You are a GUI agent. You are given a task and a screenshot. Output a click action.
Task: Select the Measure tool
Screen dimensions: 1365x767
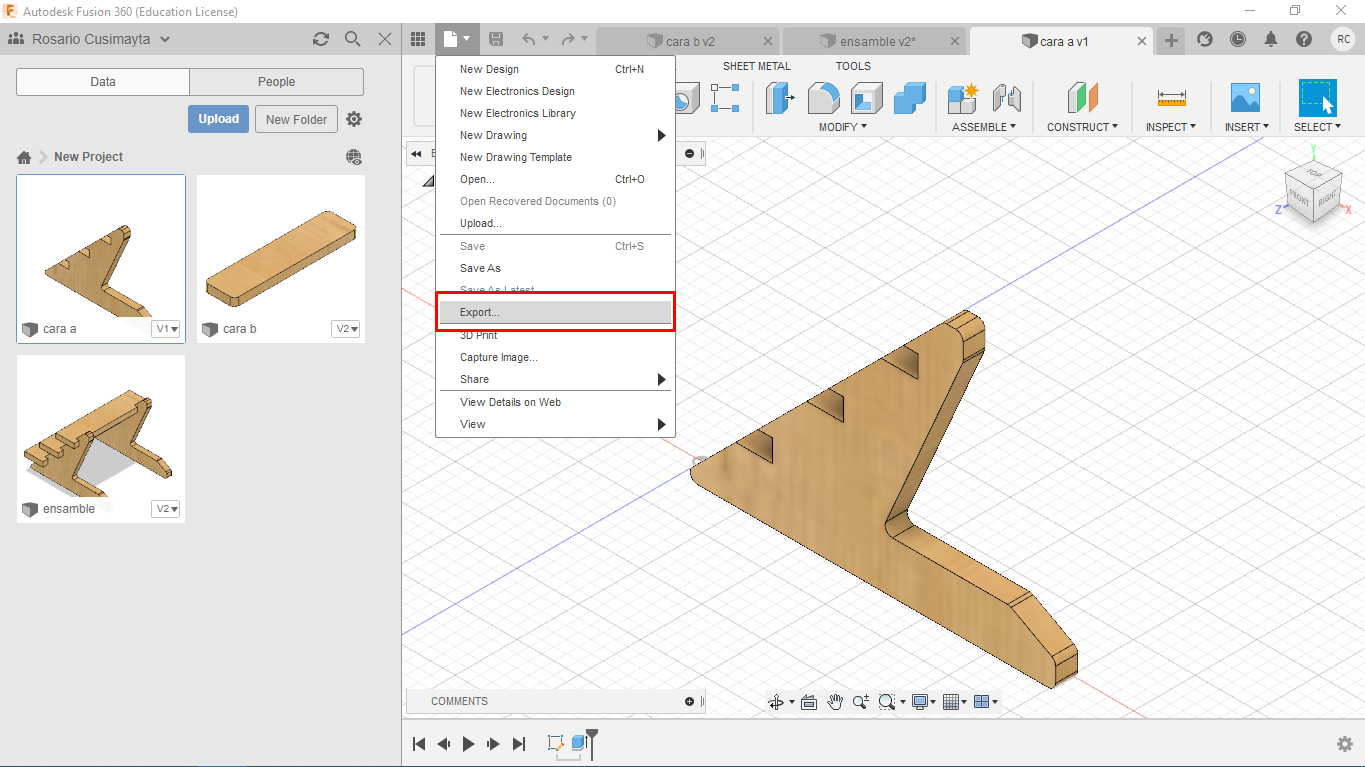pyautogui.click(x=1171, y=98)
